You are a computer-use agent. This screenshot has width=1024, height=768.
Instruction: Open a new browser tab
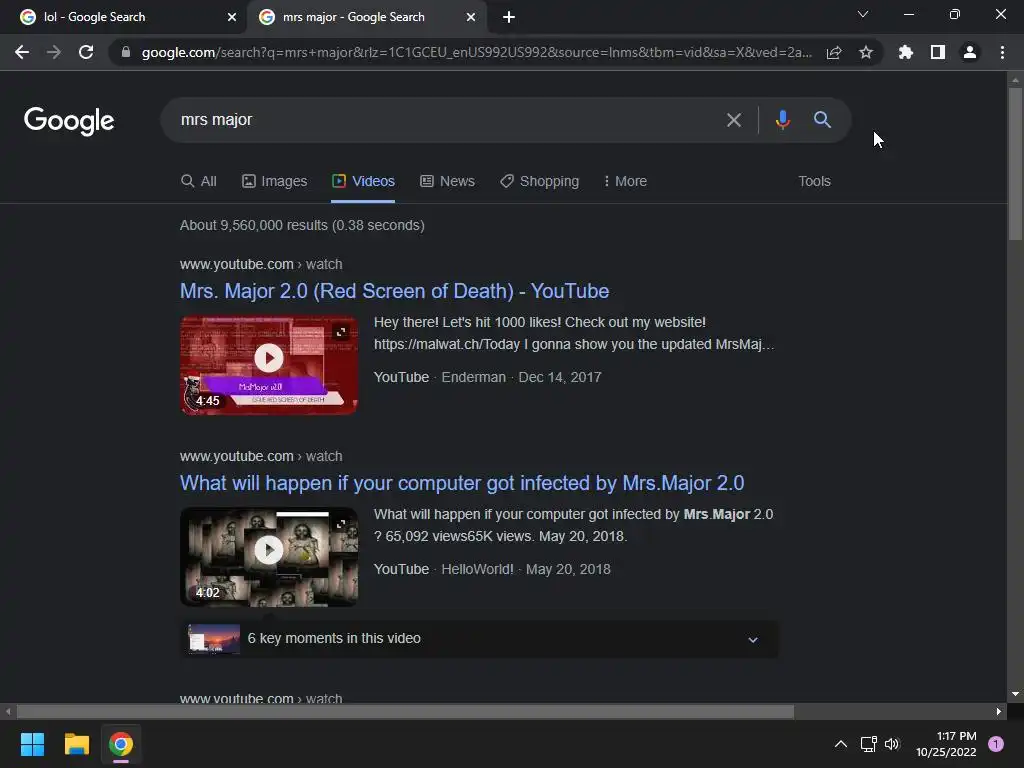tap(509, 18)
